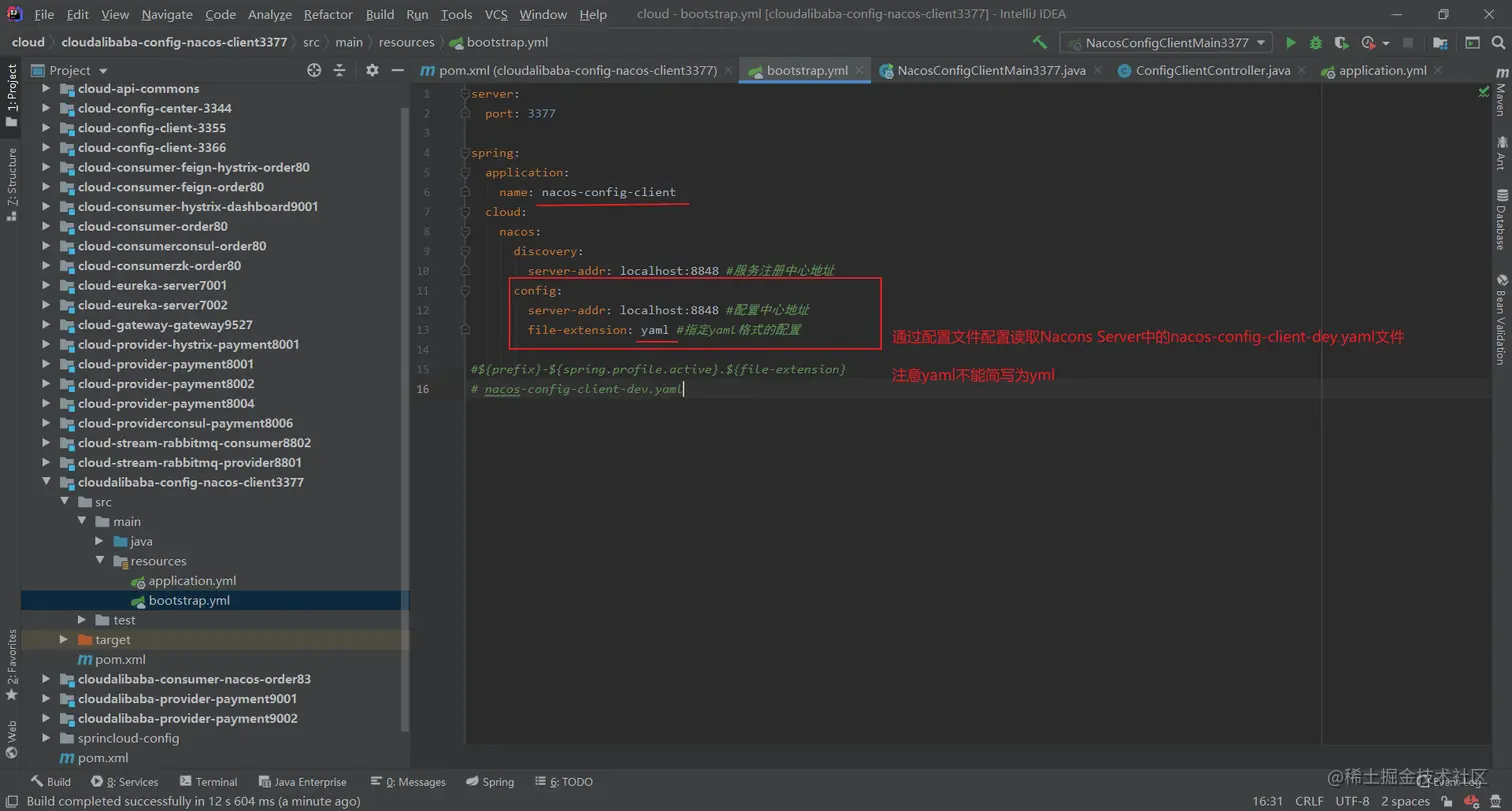Viewport: 1512px width, 811px height.
Task: Open the profiler options dropdown arrow
Action: click(x=1386, y=43)
